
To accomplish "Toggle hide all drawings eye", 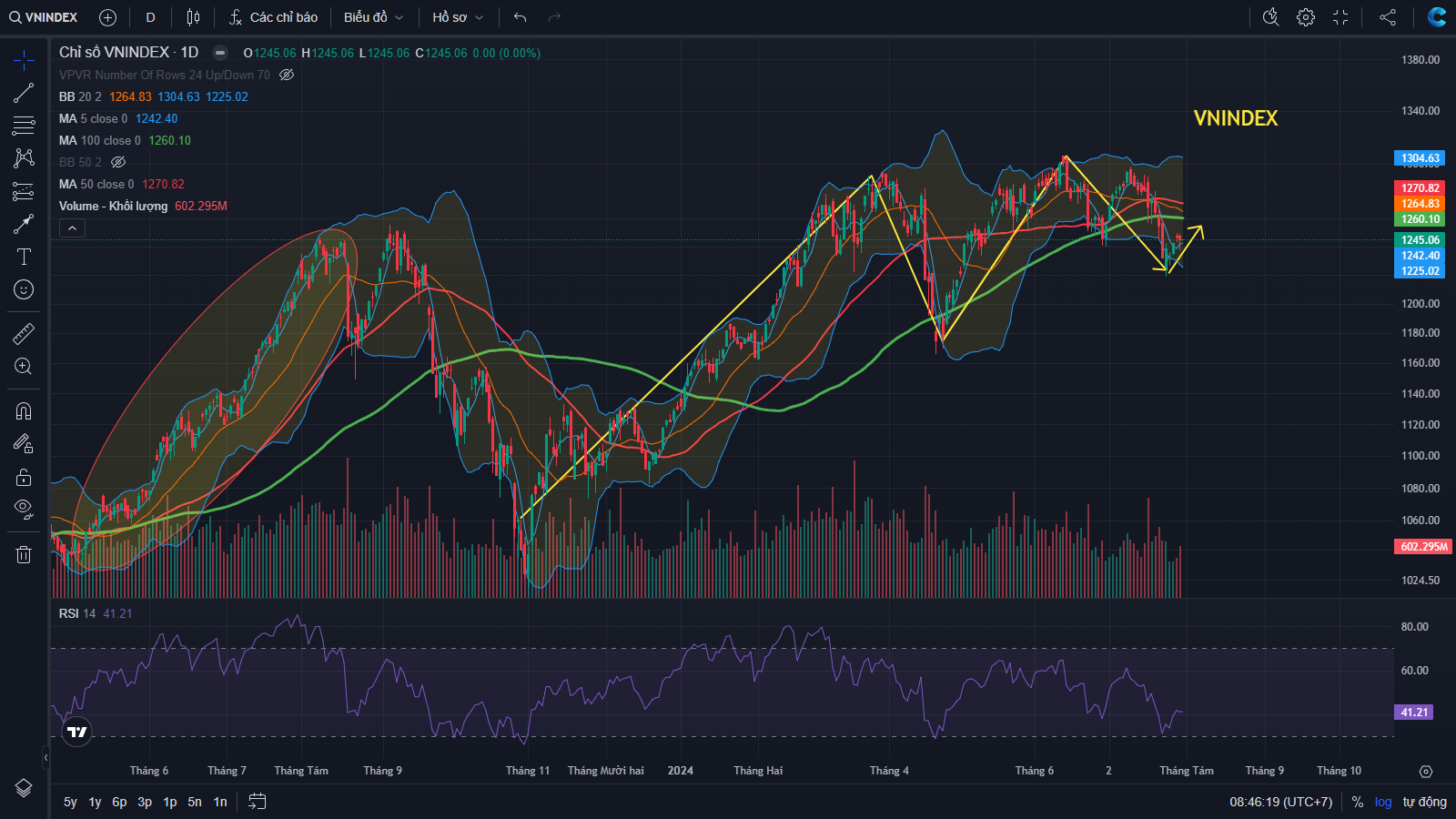I will pos(24,509).
